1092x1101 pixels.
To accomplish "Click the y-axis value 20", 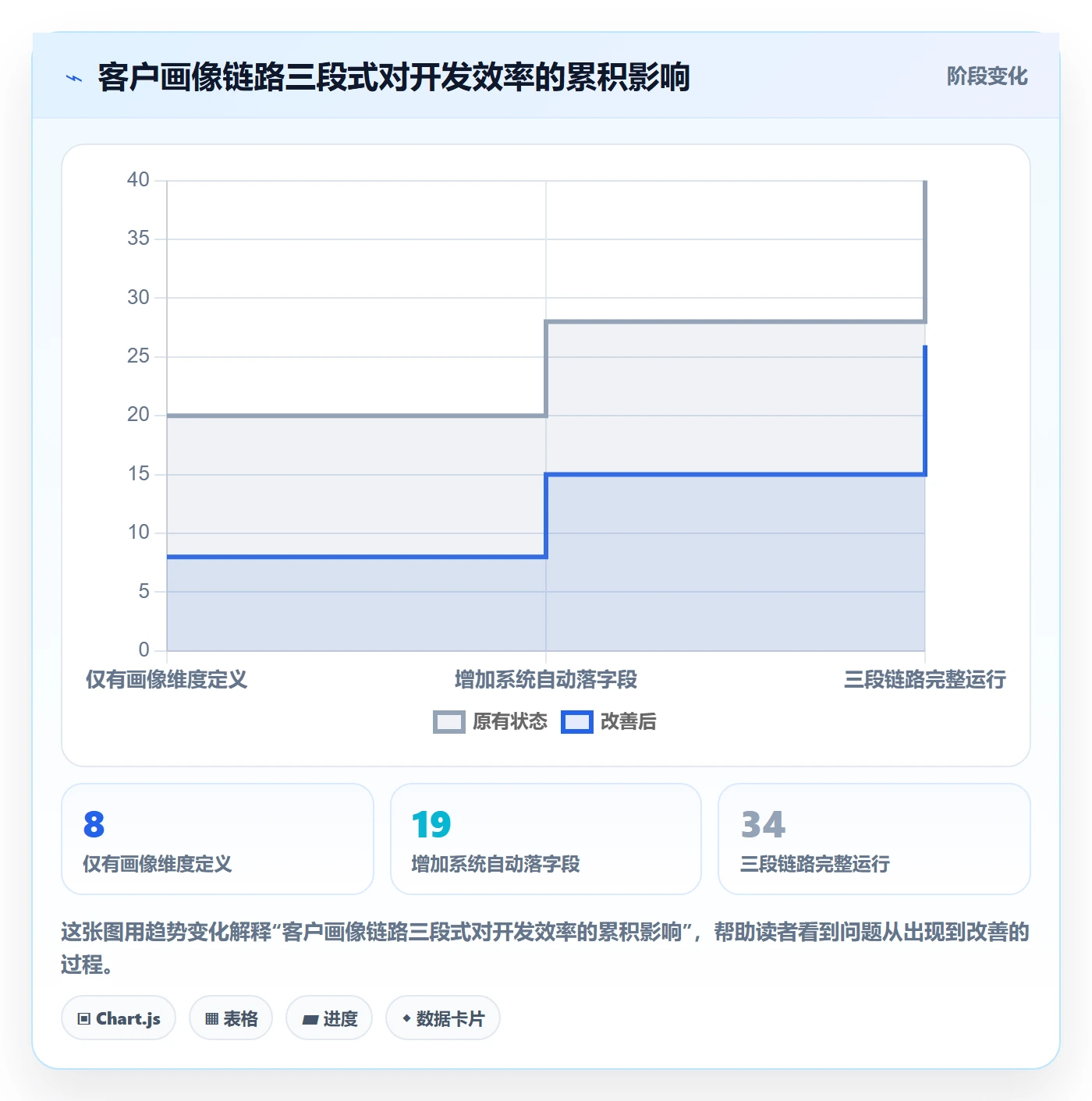I will click(138, 415).
